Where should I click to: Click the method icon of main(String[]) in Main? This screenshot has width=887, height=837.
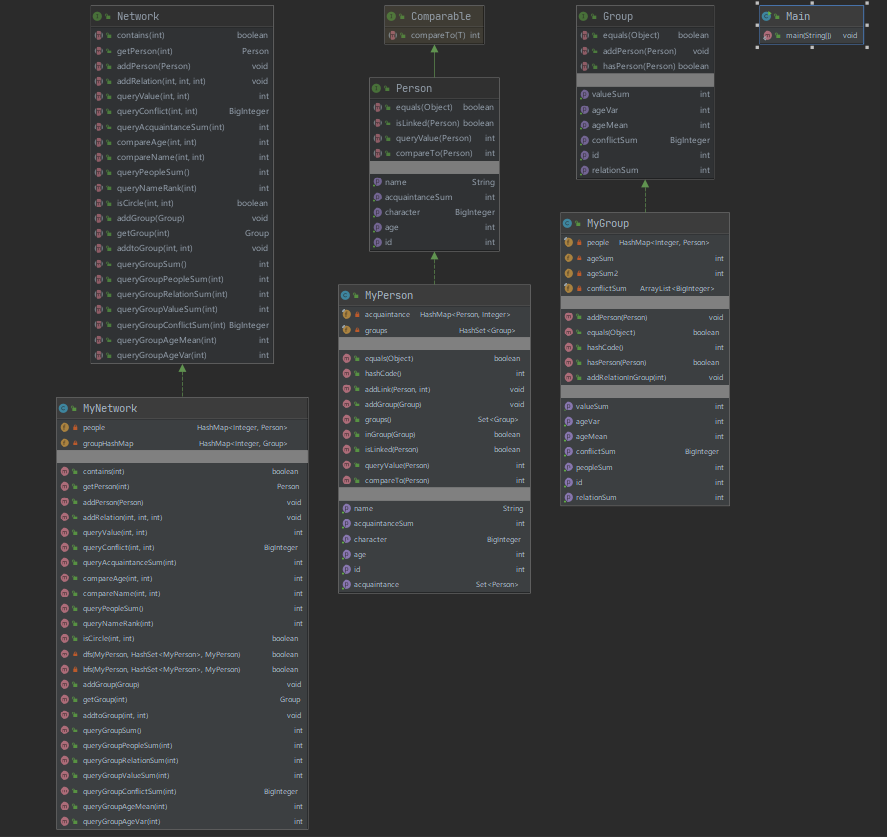coord(767,35)
